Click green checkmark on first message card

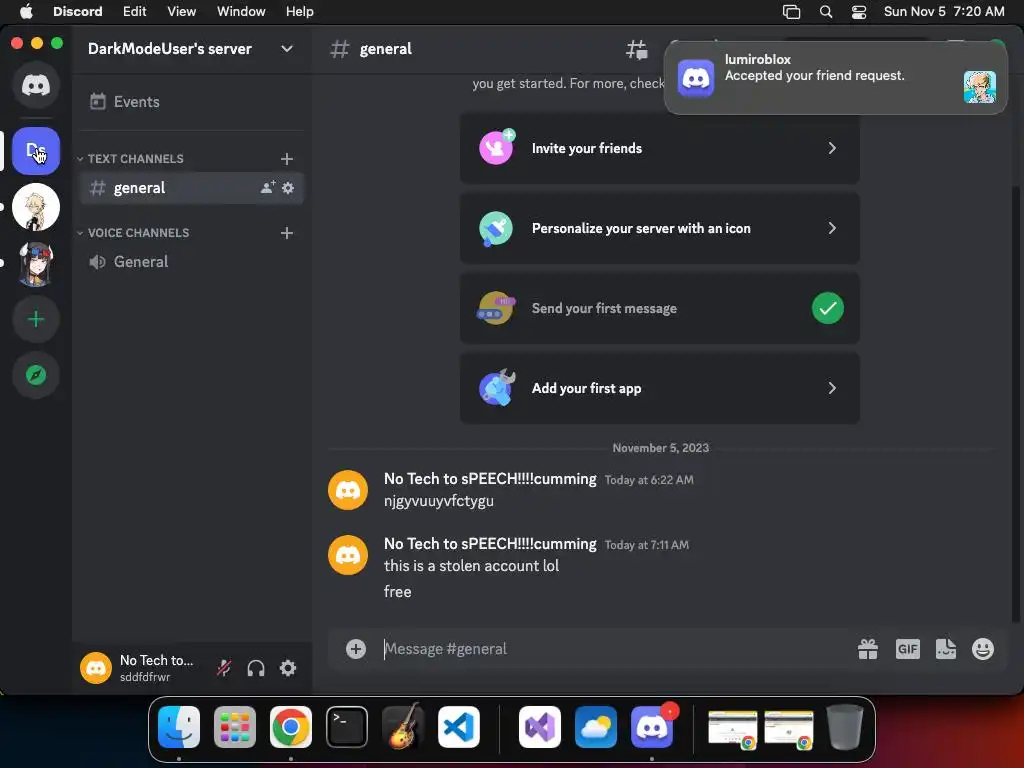pyautogui.click(x=827, y=308)
